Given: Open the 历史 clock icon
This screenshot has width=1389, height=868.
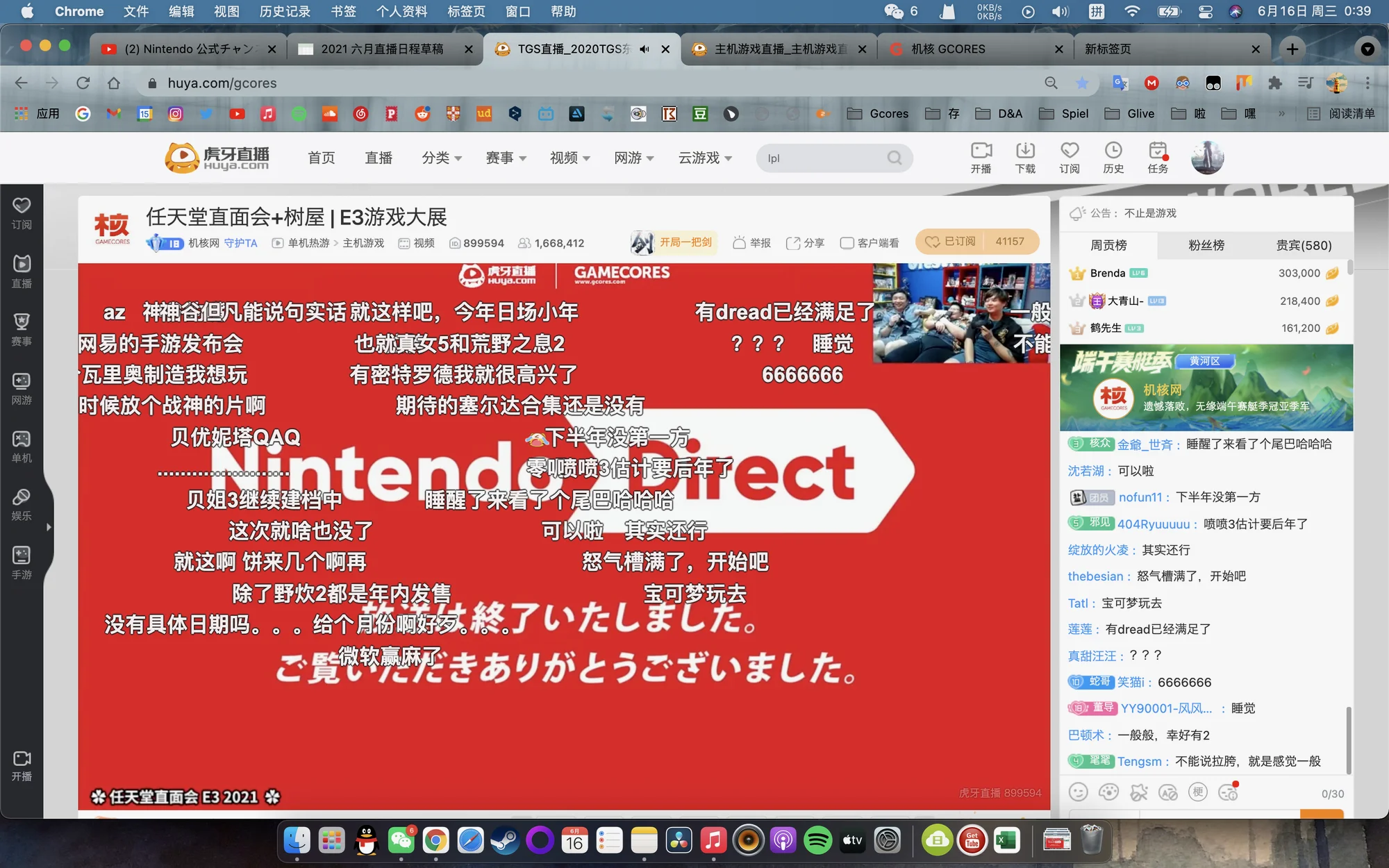Looking at the screenshot, I should click(1113, 158).
